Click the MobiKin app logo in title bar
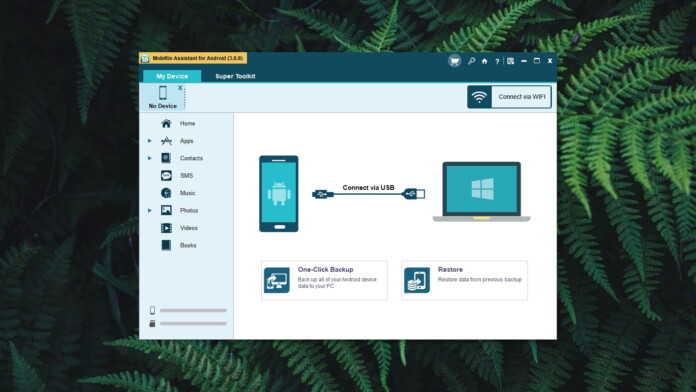This screenshot has height=392, width=696. pyautogui.click(x=145, y=59)
